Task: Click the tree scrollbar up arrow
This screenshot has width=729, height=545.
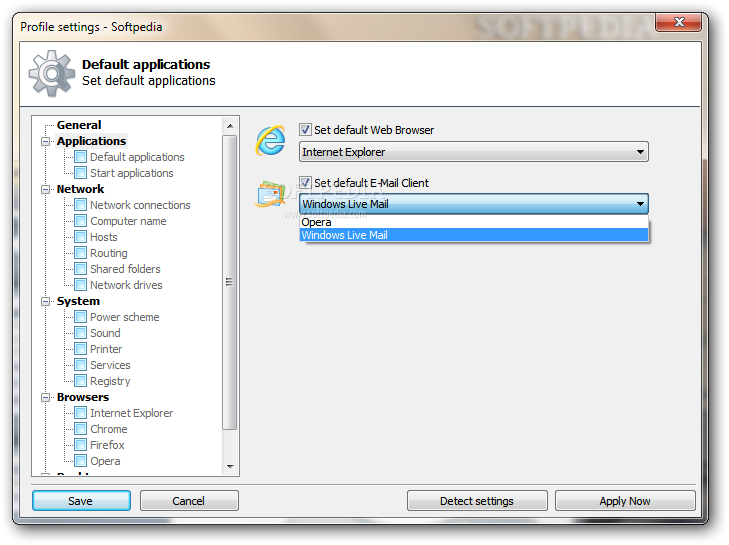Action: click(x=230, y=126)
